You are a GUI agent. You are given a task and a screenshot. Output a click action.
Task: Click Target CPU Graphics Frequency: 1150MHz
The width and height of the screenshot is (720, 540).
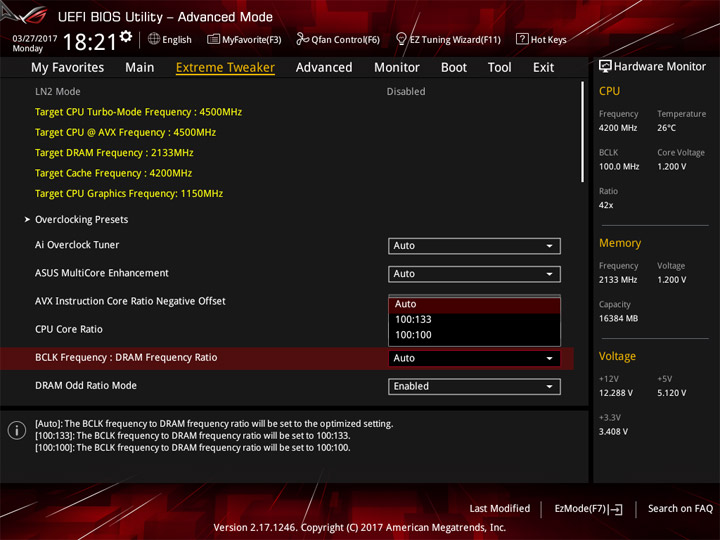click(129, 193)
